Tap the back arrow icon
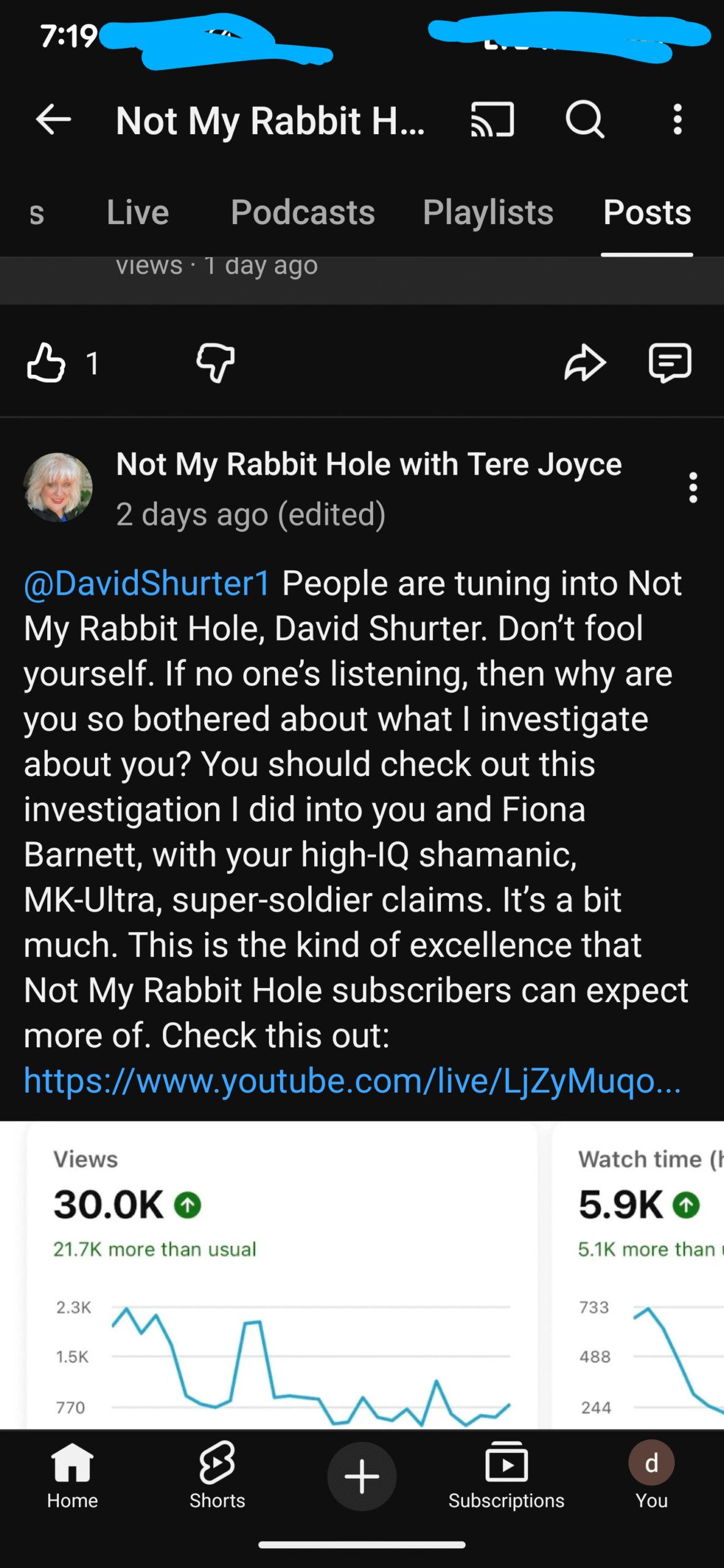Viewport: 724px width, 1568px height. click(53, 119)
